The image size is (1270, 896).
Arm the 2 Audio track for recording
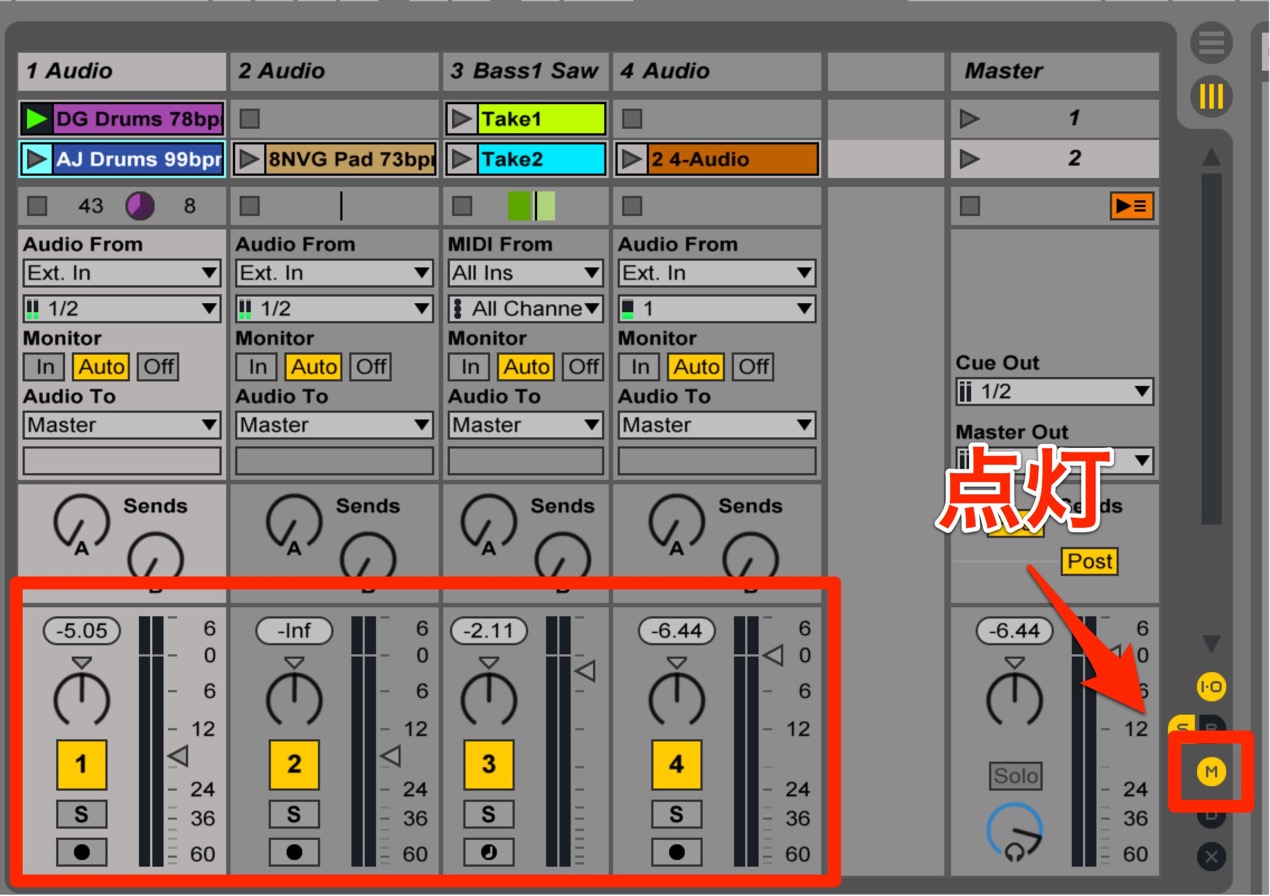coord(294,852)
